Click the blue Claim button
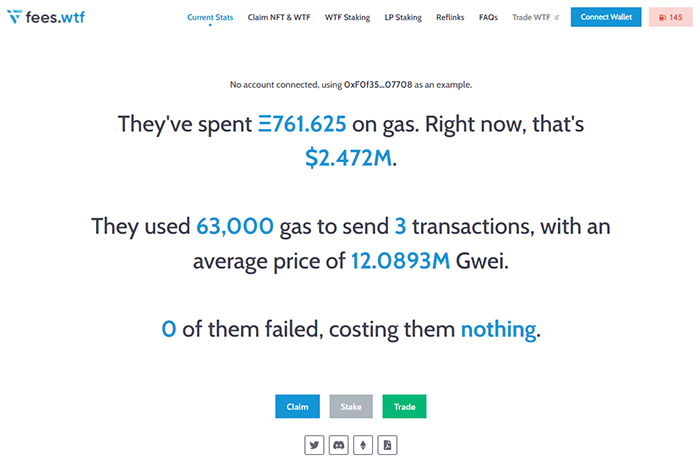 coord(297,406)
